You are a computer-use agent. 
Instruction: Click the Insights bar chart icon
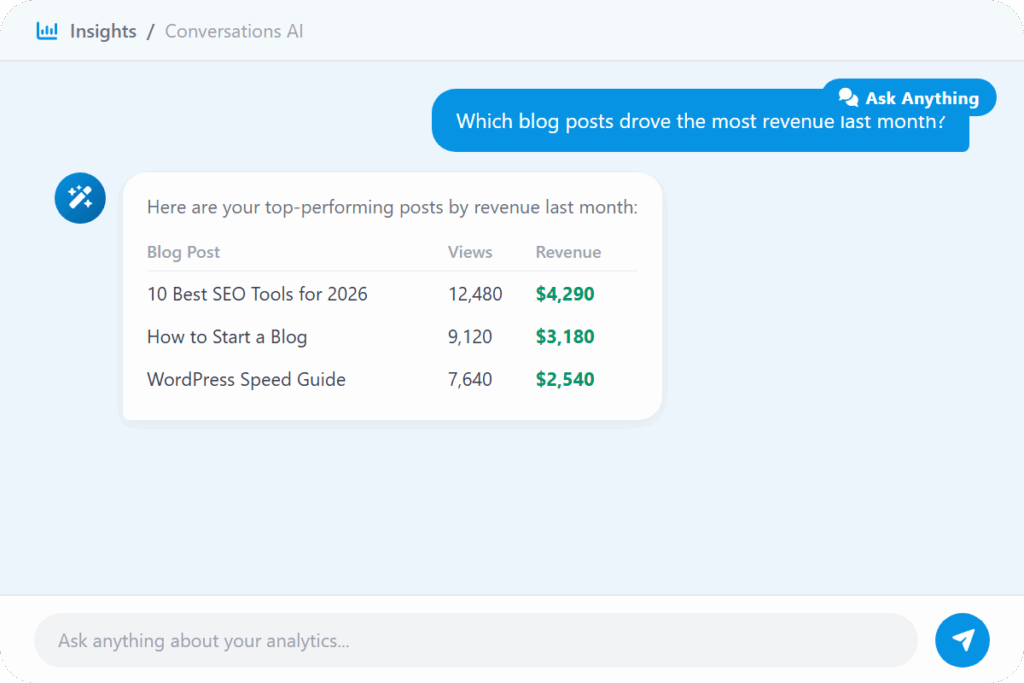[47, 31]
